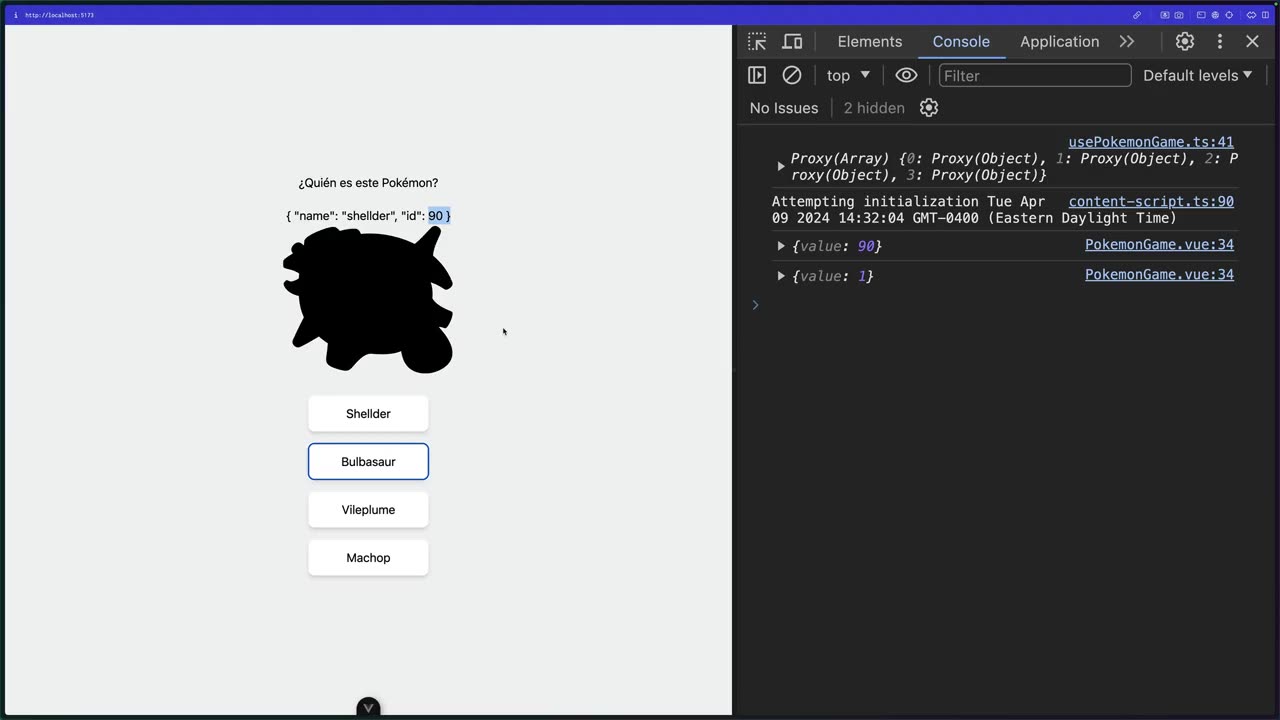Image resolution: width=1280 pixels, height=720 pixels.
Task: Click the developer code brackets icon
Action: click(x=1251, y=15)
